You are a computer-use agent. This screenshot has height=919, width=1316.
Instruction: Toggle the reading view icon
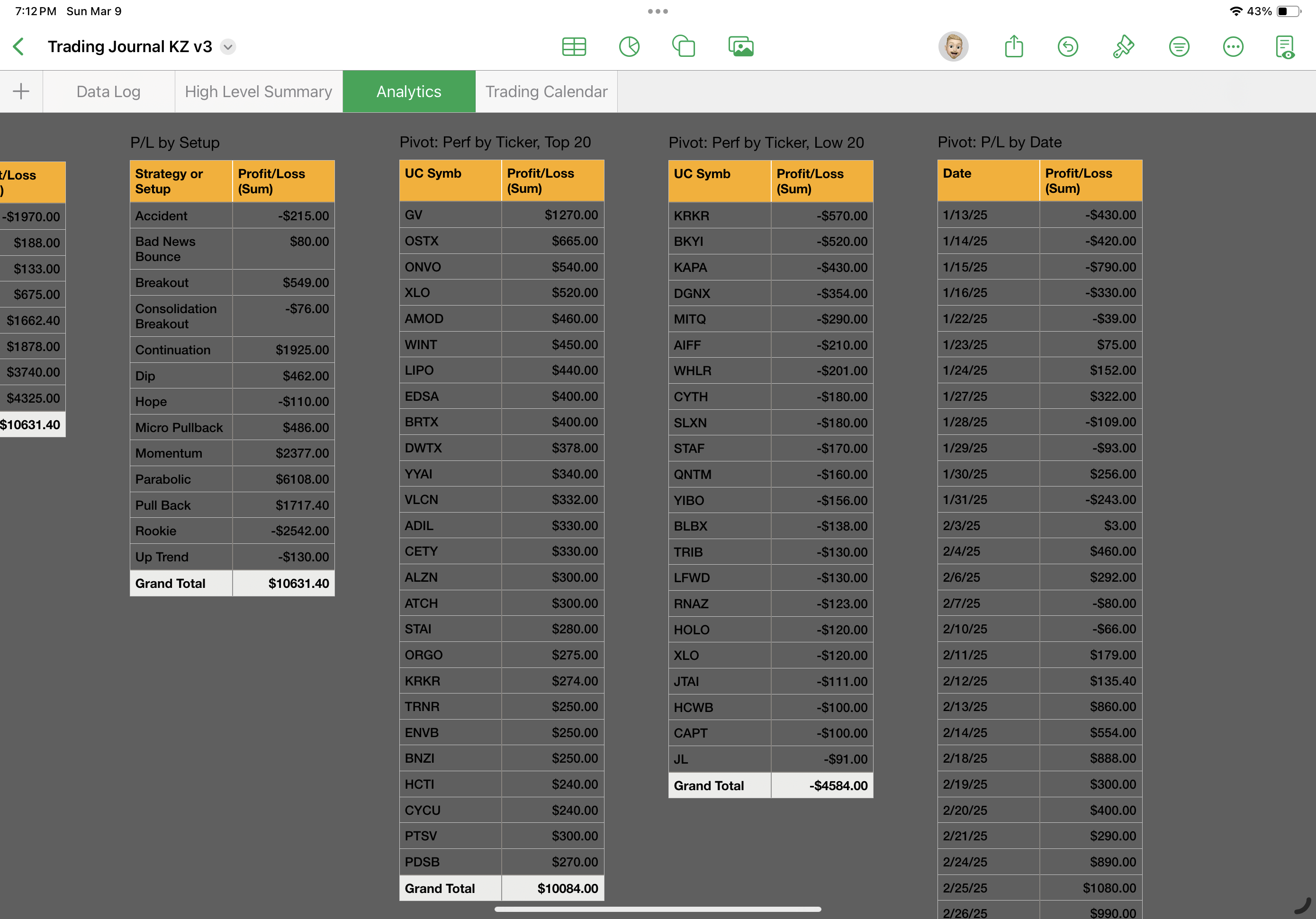1285,46
